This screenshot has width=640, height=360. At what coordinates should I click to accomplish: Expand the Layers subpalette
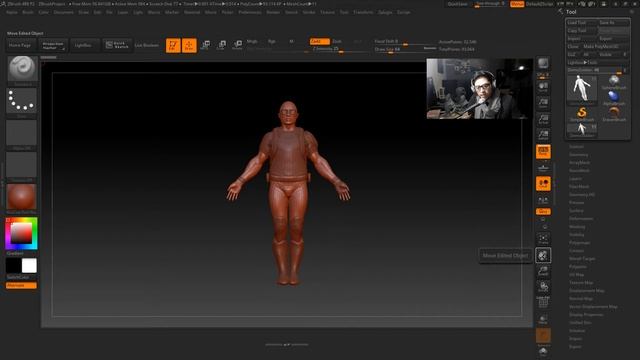tap(576, 178)
